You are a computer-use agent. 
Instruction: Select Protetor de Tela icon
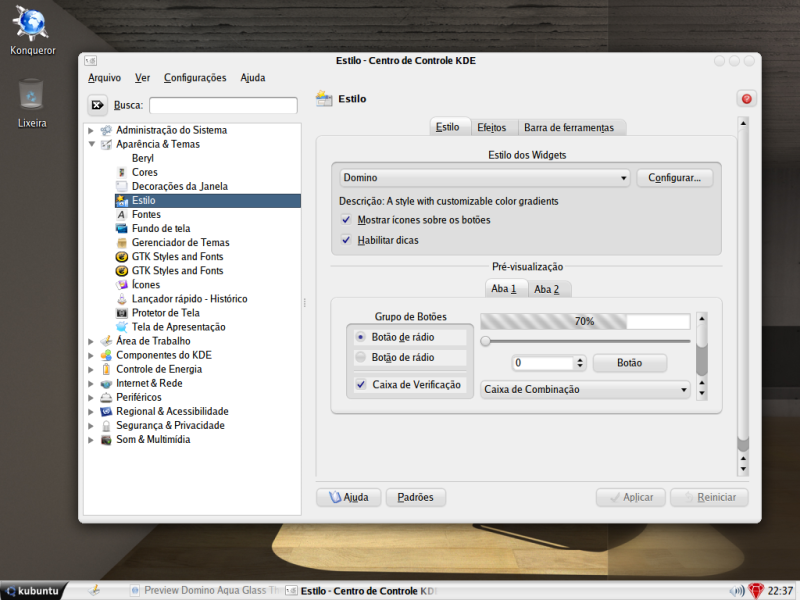pos(121,313)
